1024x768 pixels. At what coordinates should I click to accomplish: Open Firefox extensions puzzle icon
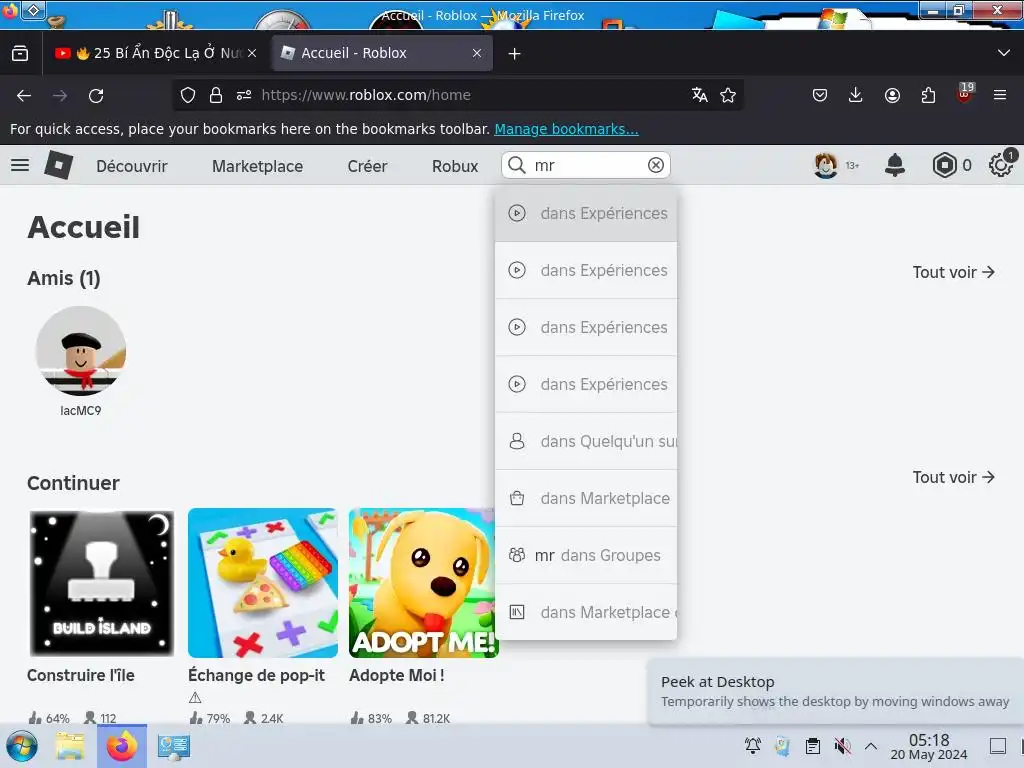[x=928, y=95]
